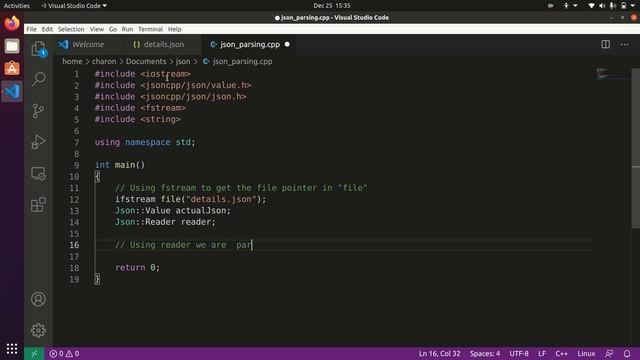
Task: Open Files manager from the dock
Action: pyautogui.click(x=12, y=46)
